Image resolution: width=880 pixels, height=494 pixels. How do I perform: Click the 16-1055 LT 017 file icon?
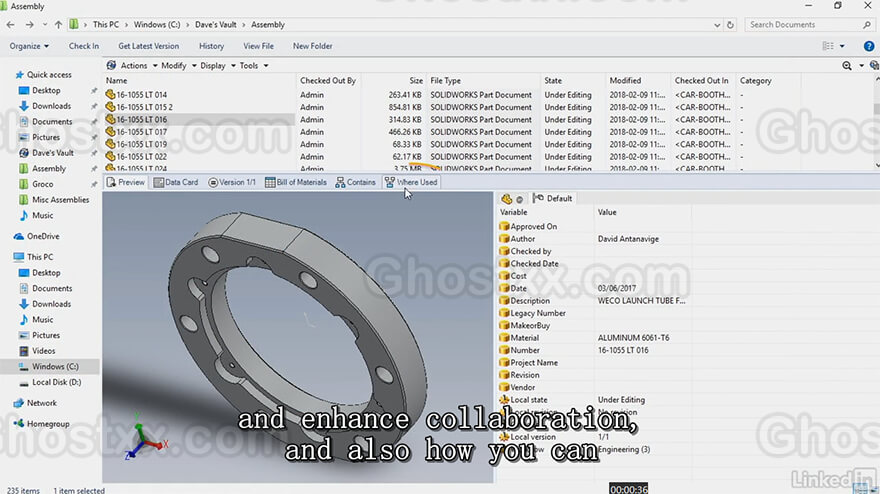point(110,132)
